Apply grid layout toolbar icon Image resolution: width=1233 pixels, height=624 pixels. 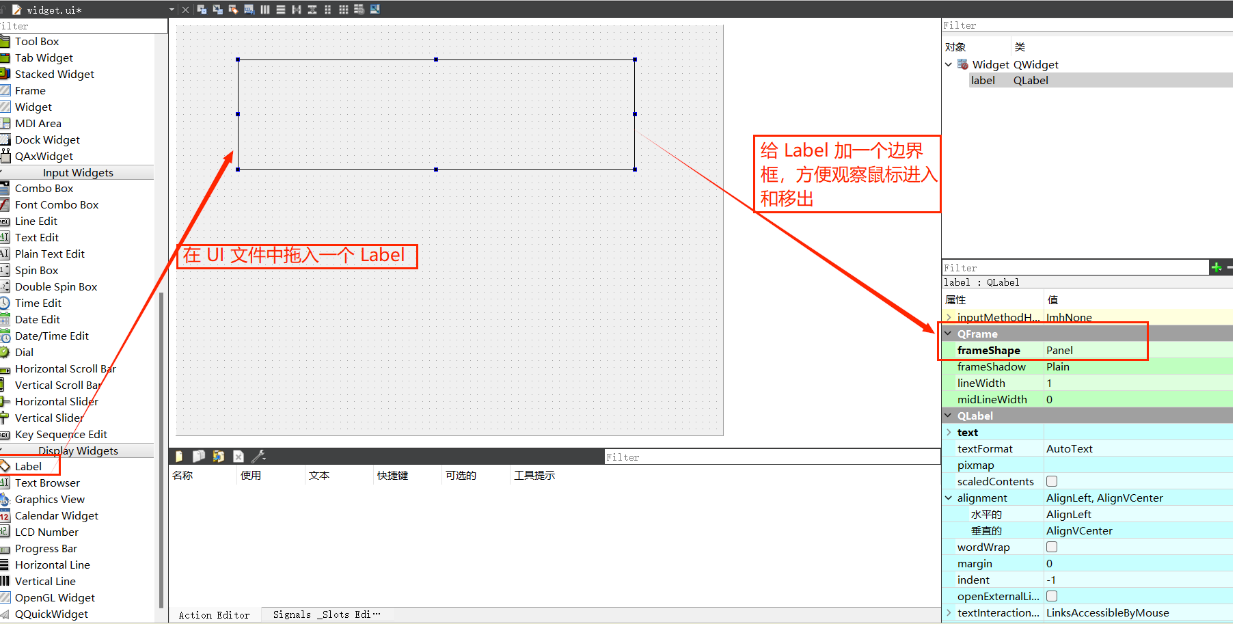pyautogui.click(x=343, y=9)
